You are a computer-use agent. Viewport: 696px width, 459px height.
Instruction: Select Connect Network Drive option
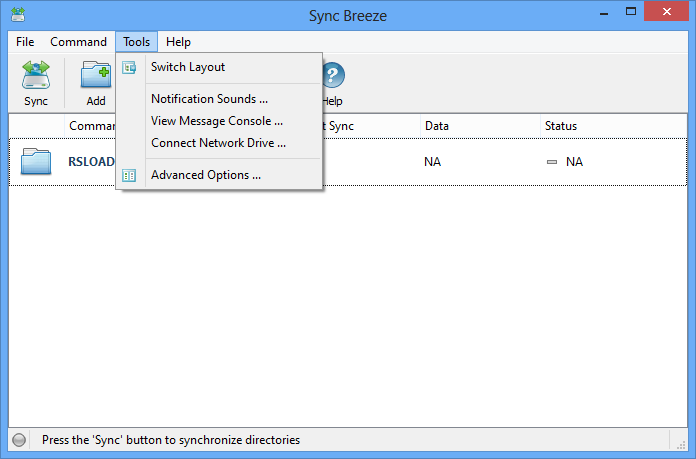coord(218,143)
